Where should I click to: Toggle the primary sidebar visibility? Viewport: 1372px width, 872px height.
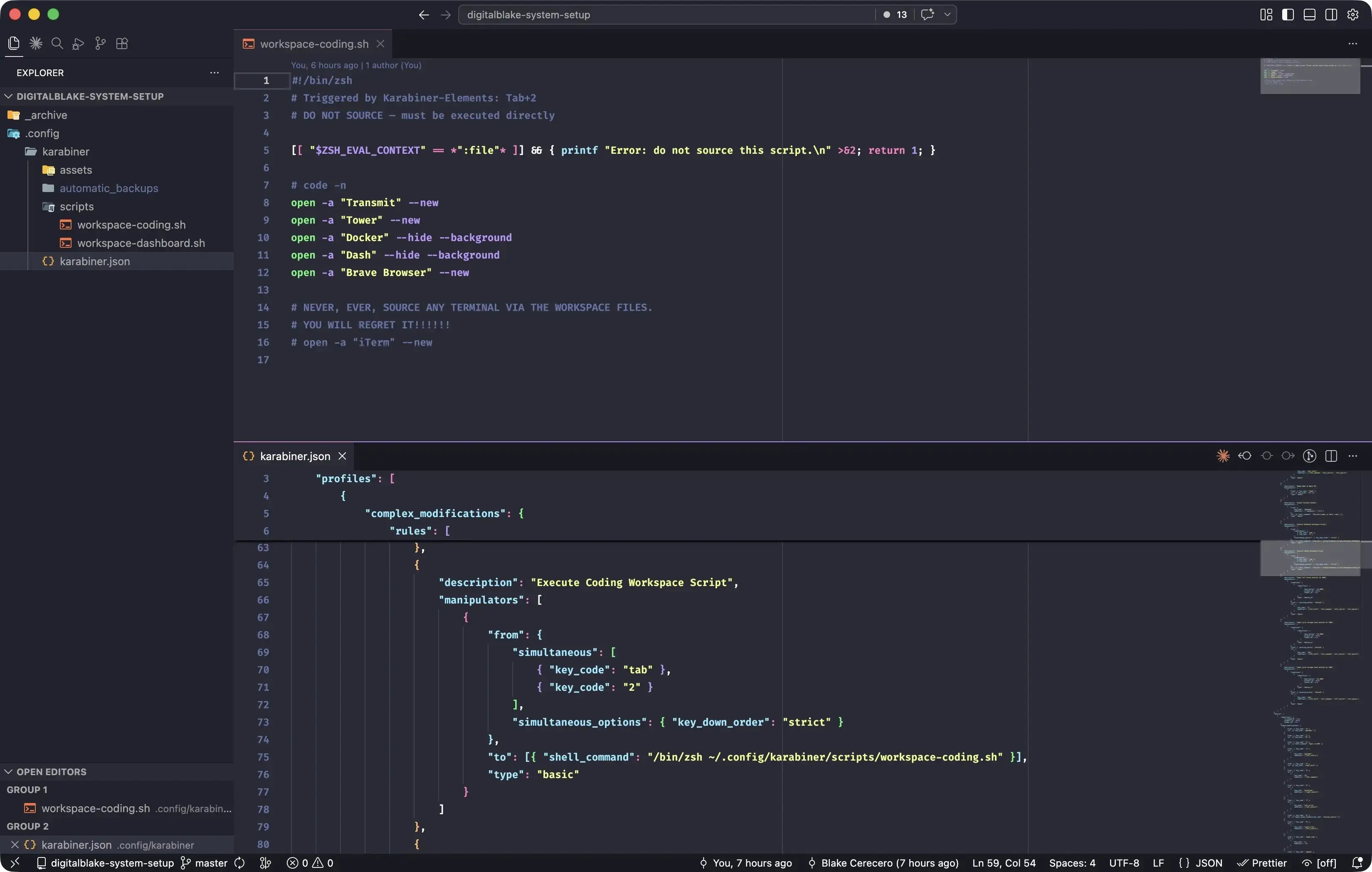coord(1288,15)
